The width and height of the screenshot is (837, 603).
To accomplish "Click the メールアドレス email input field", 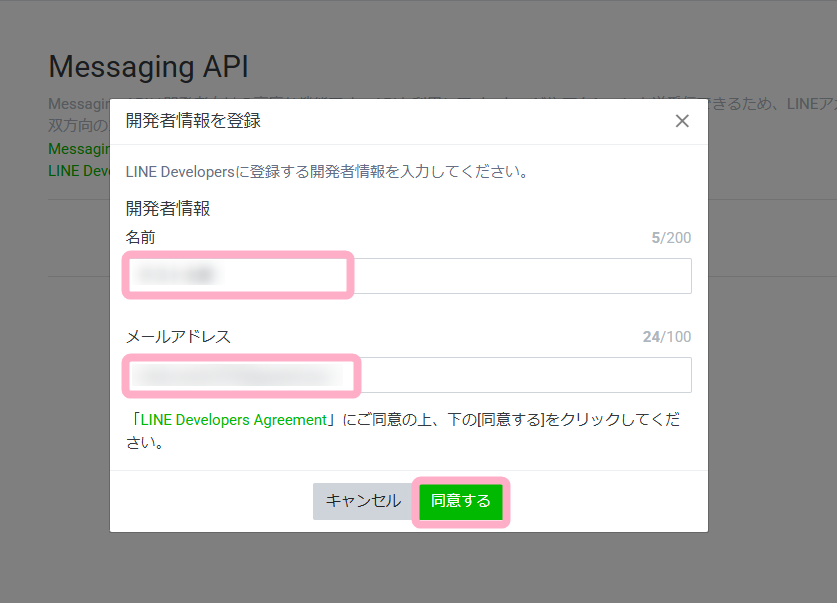I will click(x=408, y=375).
